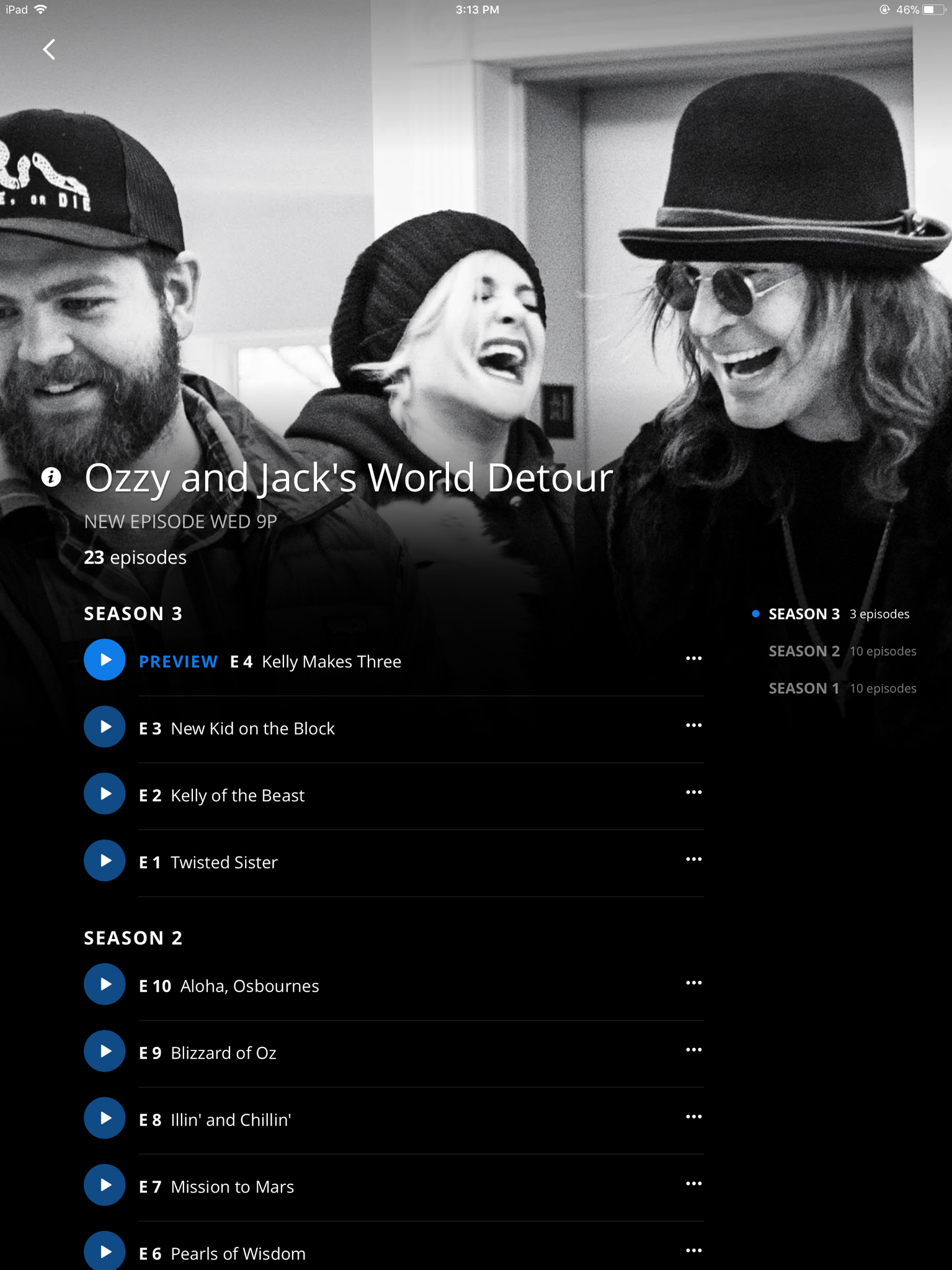The width and height of the screenshot is (952, 1270).
Task: Select the Kelly Makes Three episode title
Action: coord(331,662)
